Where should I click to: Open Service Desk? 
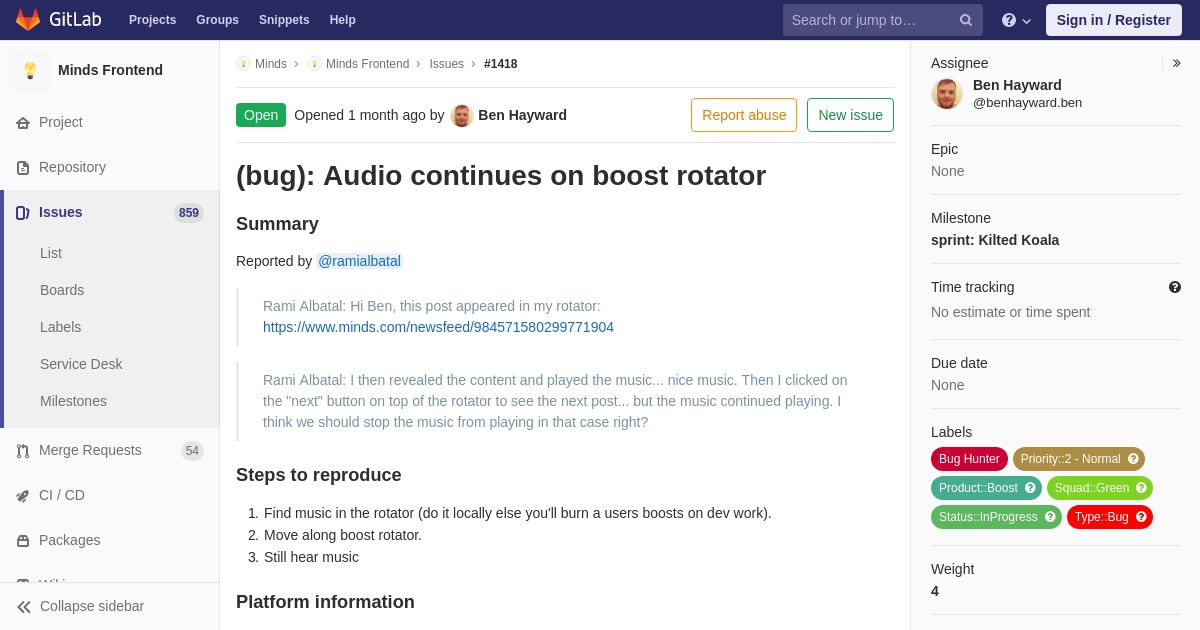tap(81, 364)
